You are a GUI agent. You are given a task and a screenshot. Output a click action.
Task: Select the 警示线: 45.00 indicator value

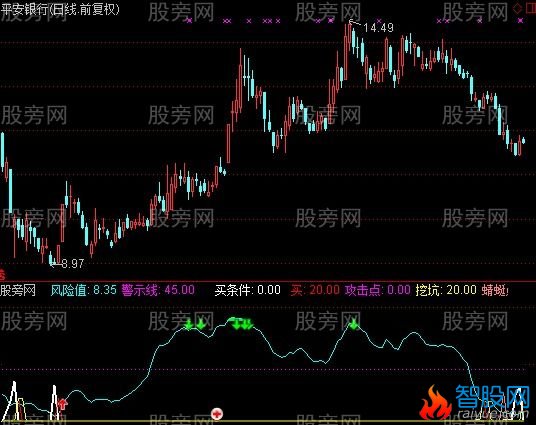pos(158,290)
